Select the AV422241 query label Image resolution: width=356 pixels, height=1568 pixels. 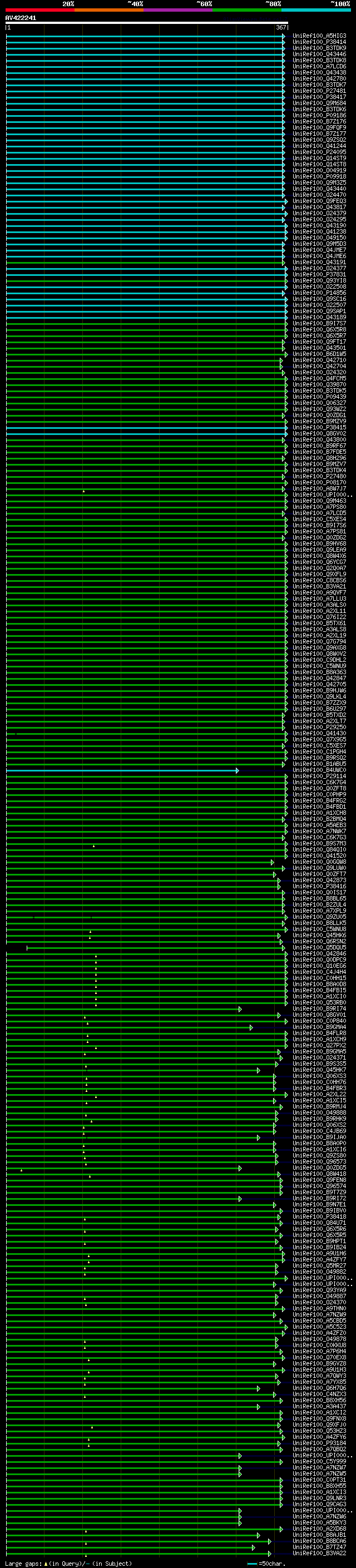click(x=21, y=18)
